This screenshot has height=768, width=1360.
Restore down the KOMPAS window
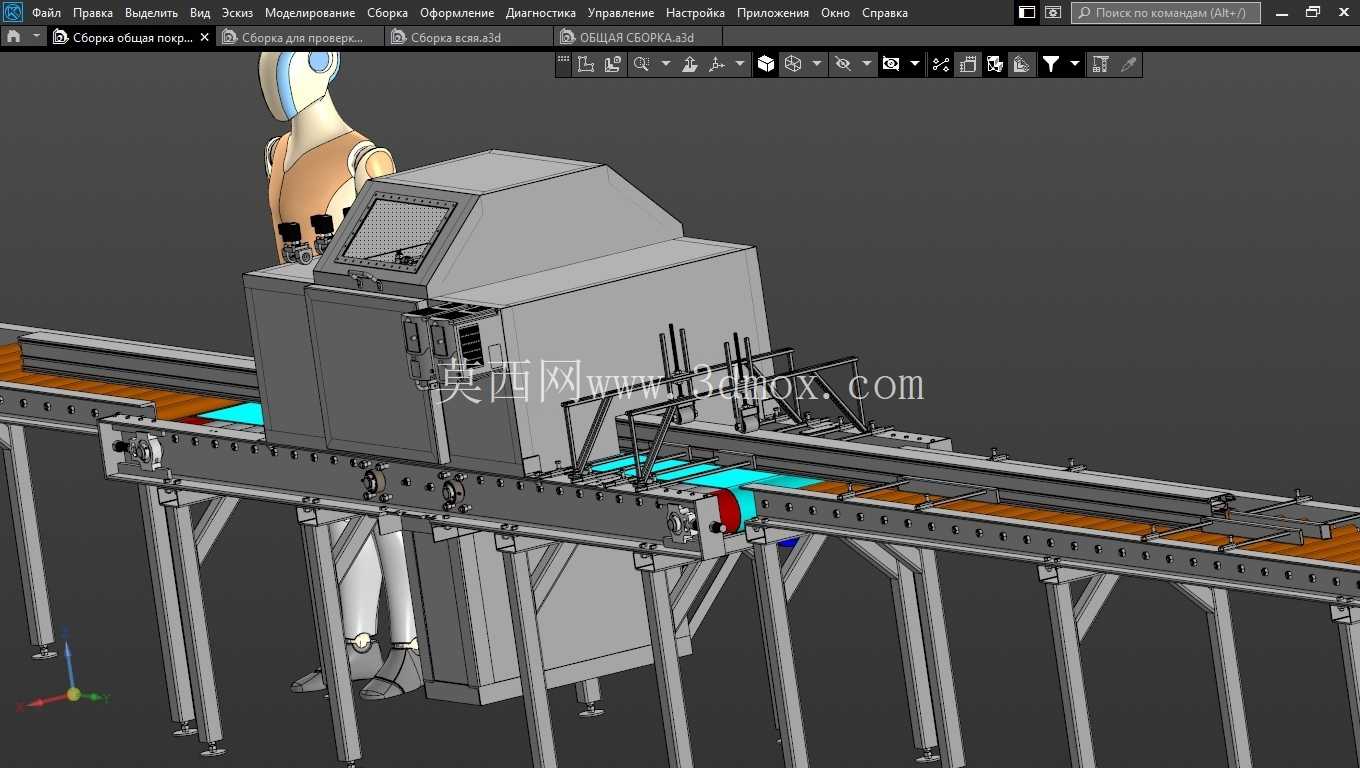tap(1313, 13)
